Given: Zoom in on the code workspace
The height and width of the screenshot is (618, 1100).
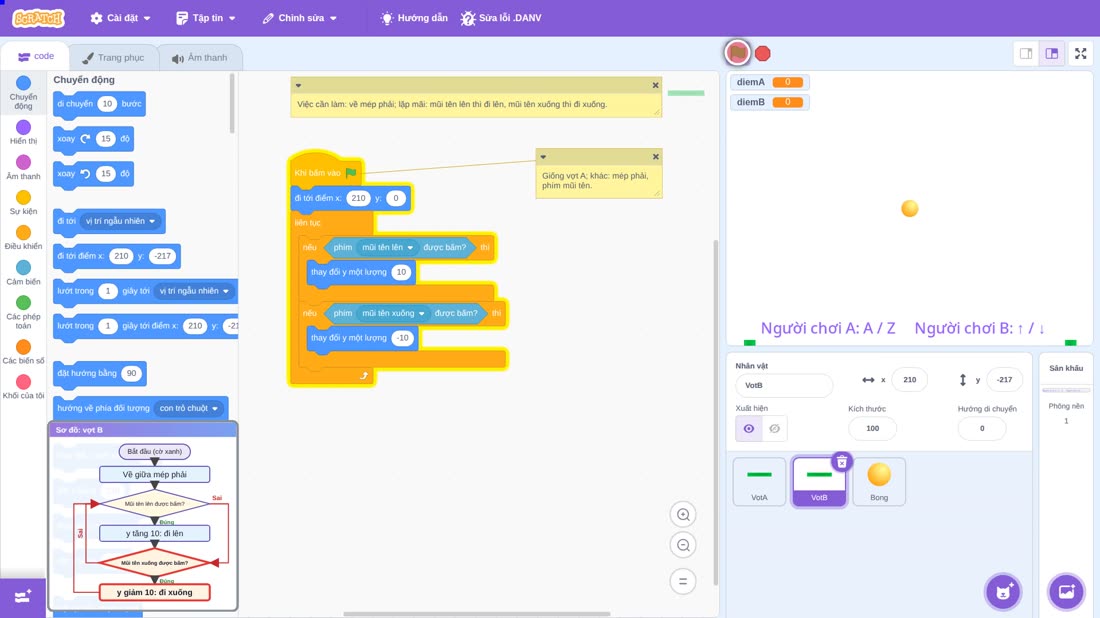Looking at the screenshot, I should [683, 514].
